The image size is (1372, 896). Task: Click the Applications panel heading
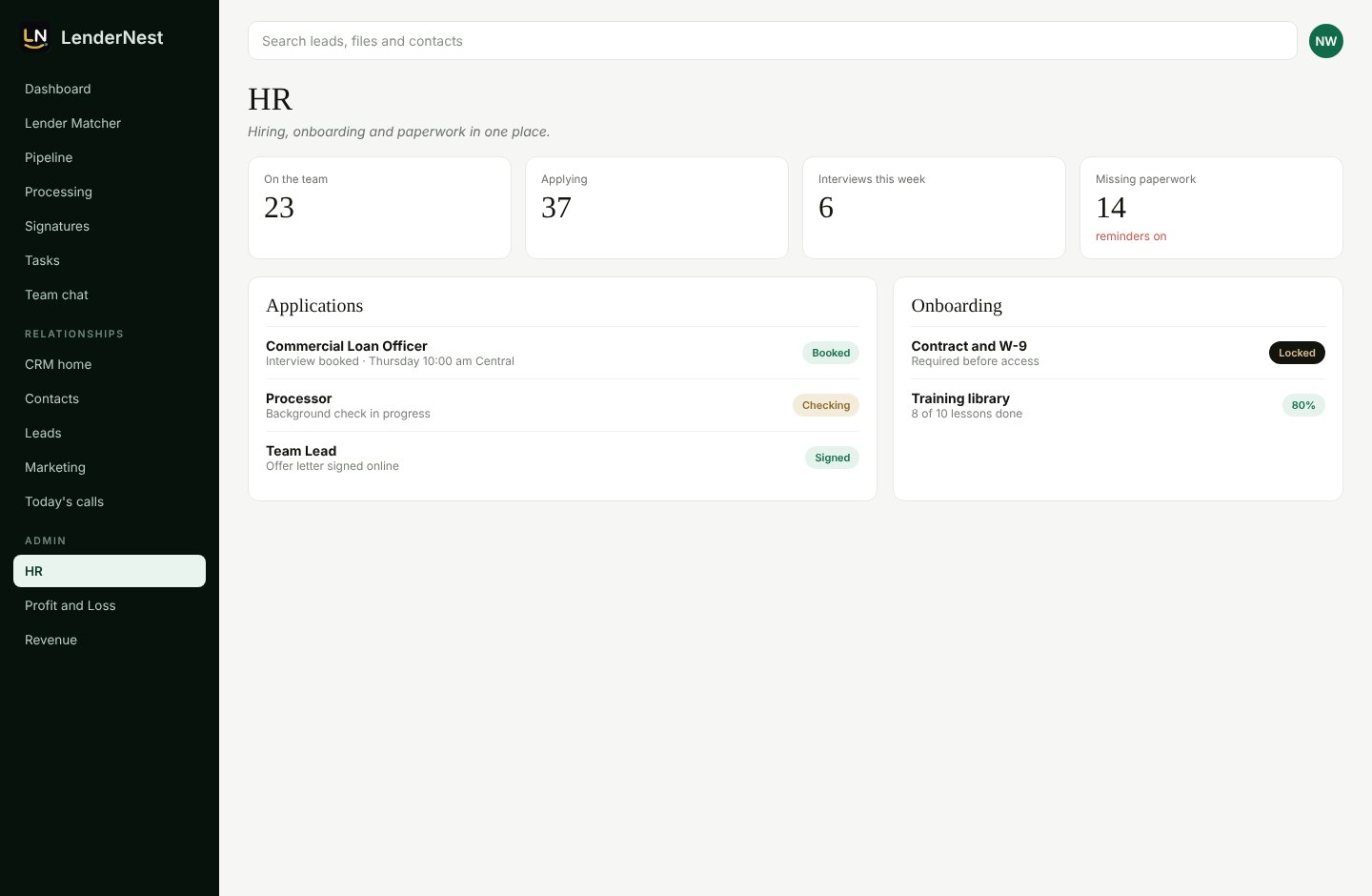314,305
